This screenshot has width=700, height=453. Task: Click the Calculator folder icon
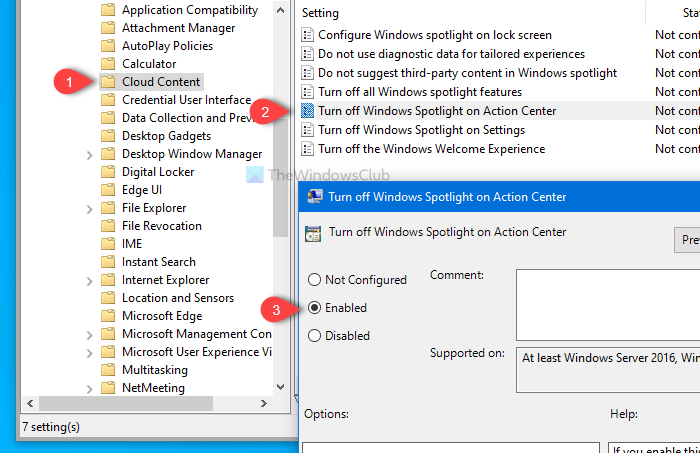[x=109, y=64]
